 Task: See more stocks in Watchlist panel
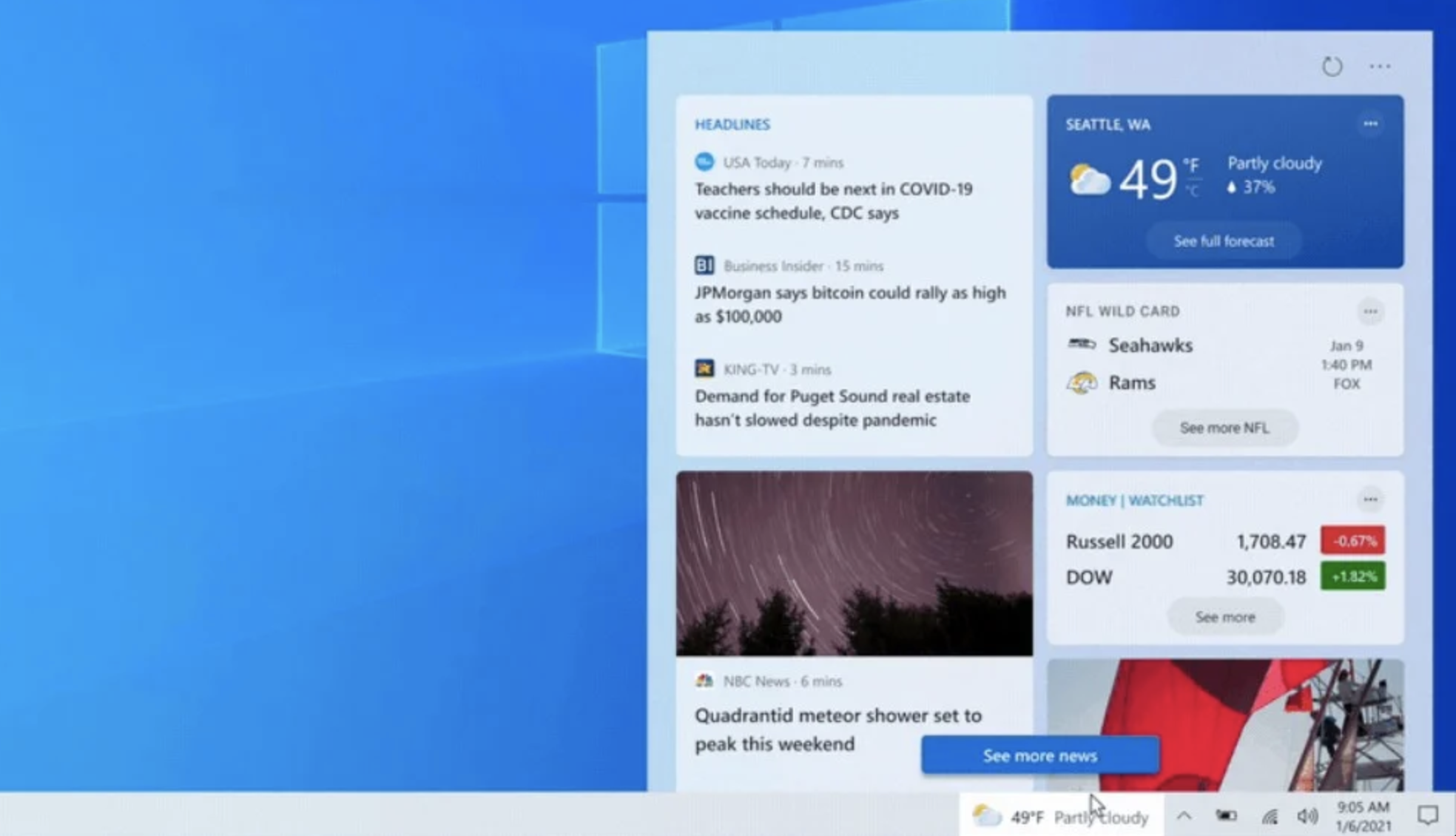coord(1224,617)
